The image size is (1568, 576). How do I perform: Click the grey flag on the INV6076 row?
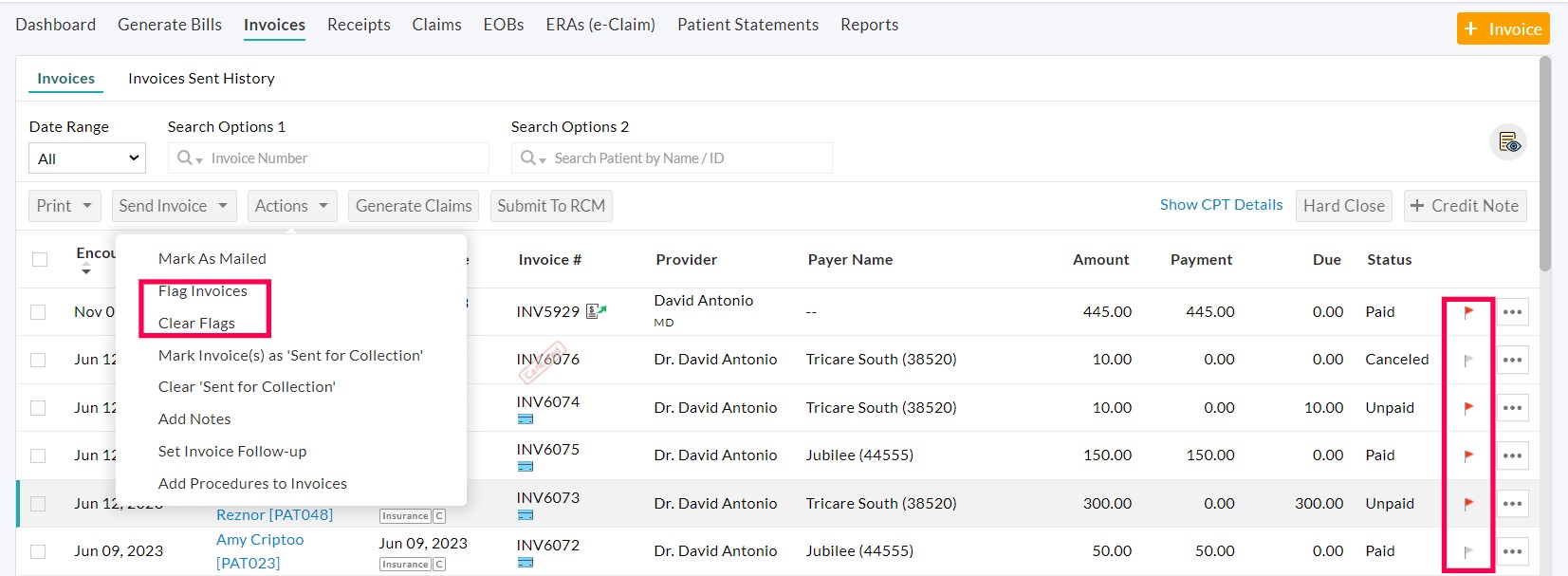(1468, 360)
